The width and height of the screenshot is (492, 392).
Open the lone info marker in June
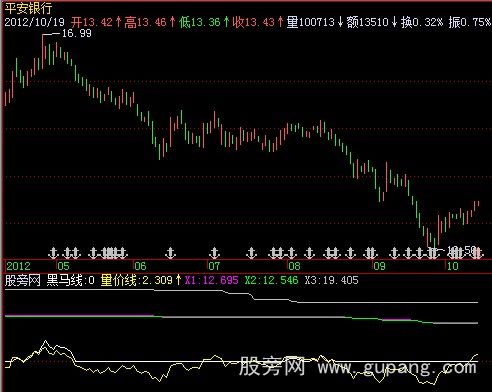(x=171, y=253)
